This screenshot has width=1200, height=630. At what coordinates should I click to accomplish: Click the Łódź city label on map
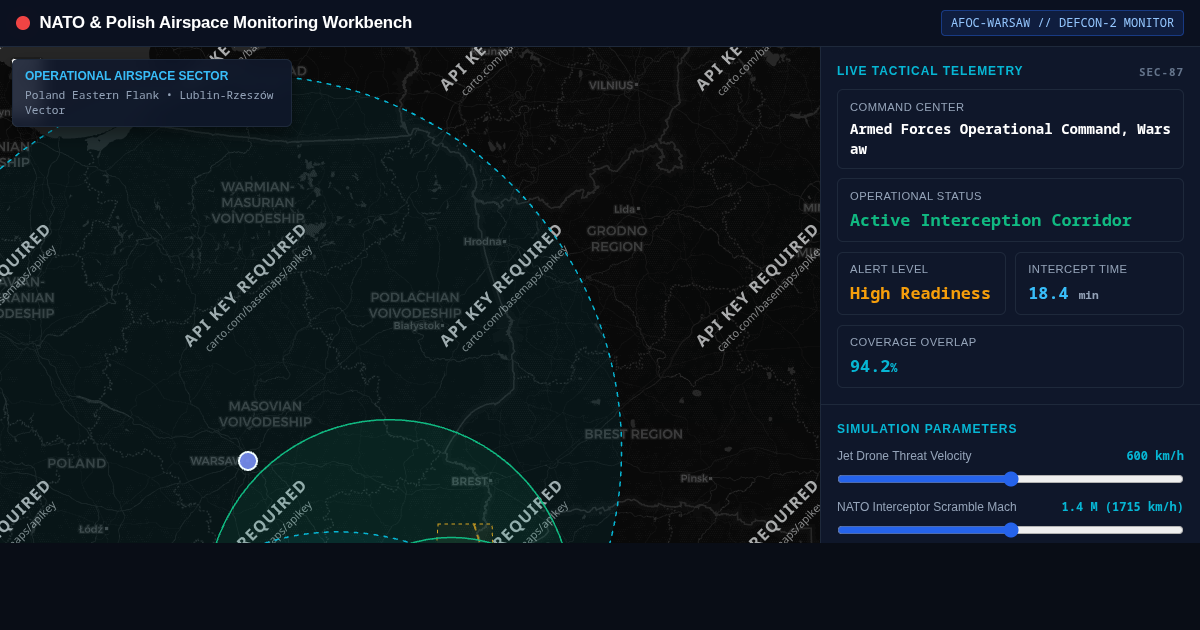94,529
